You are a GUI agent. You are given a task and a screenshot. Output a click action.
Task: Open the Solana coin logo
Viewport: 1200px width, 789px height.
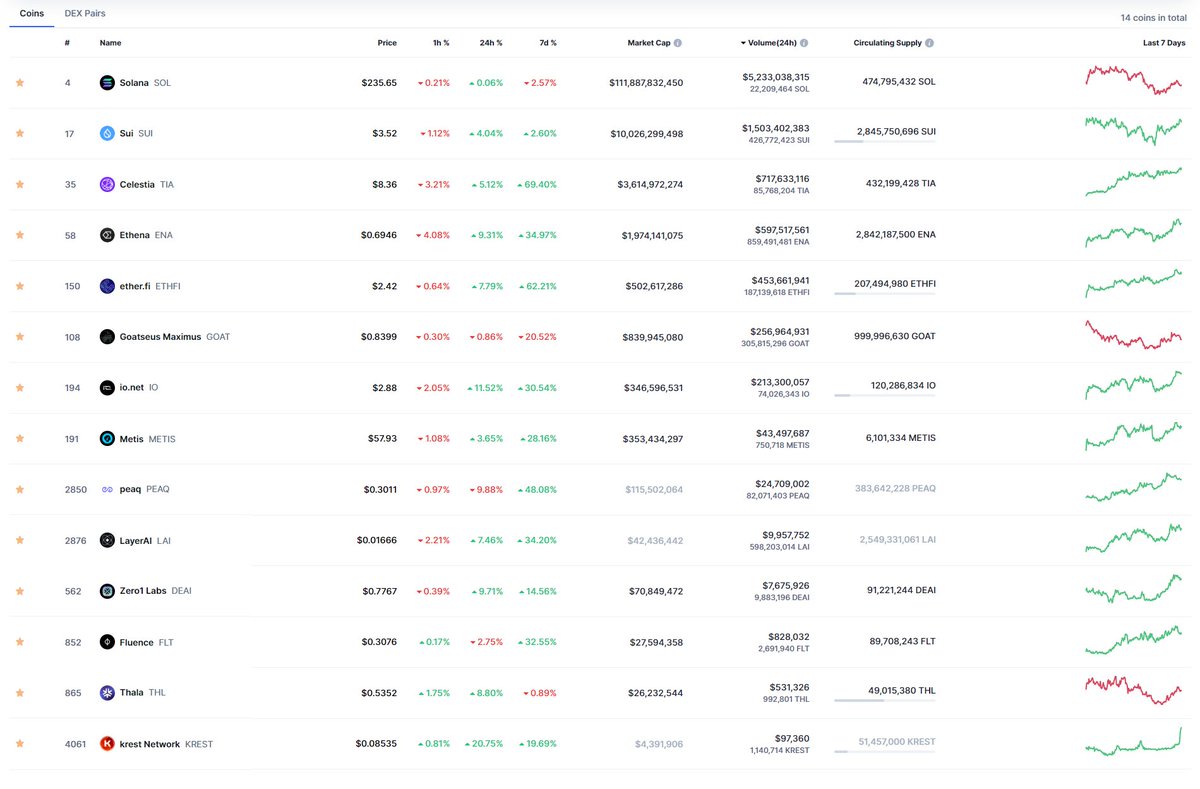[x=107, y=83]
